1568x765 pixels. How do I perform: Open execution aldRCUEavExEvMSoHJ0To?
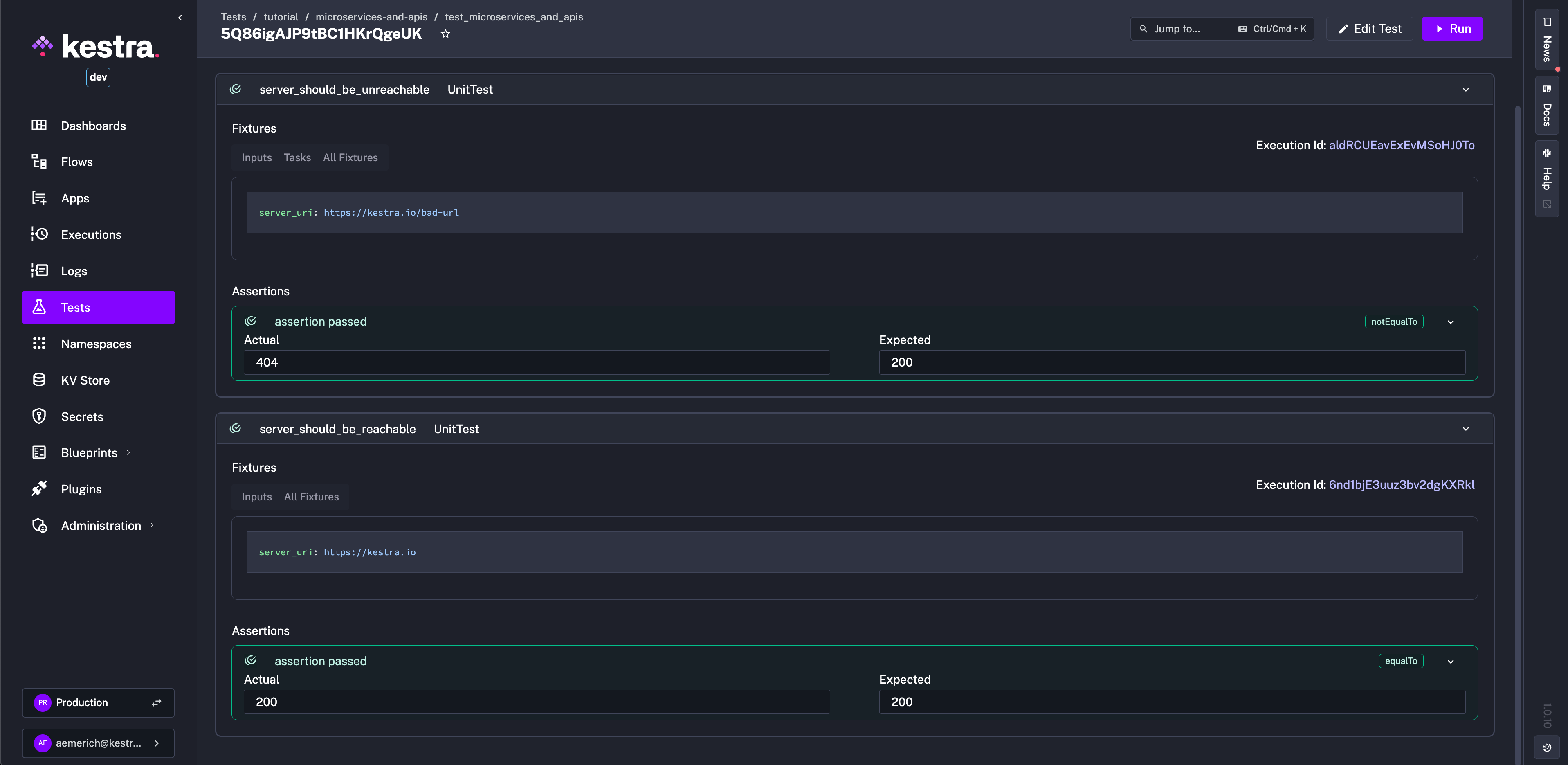click(x=1402, y=145)
